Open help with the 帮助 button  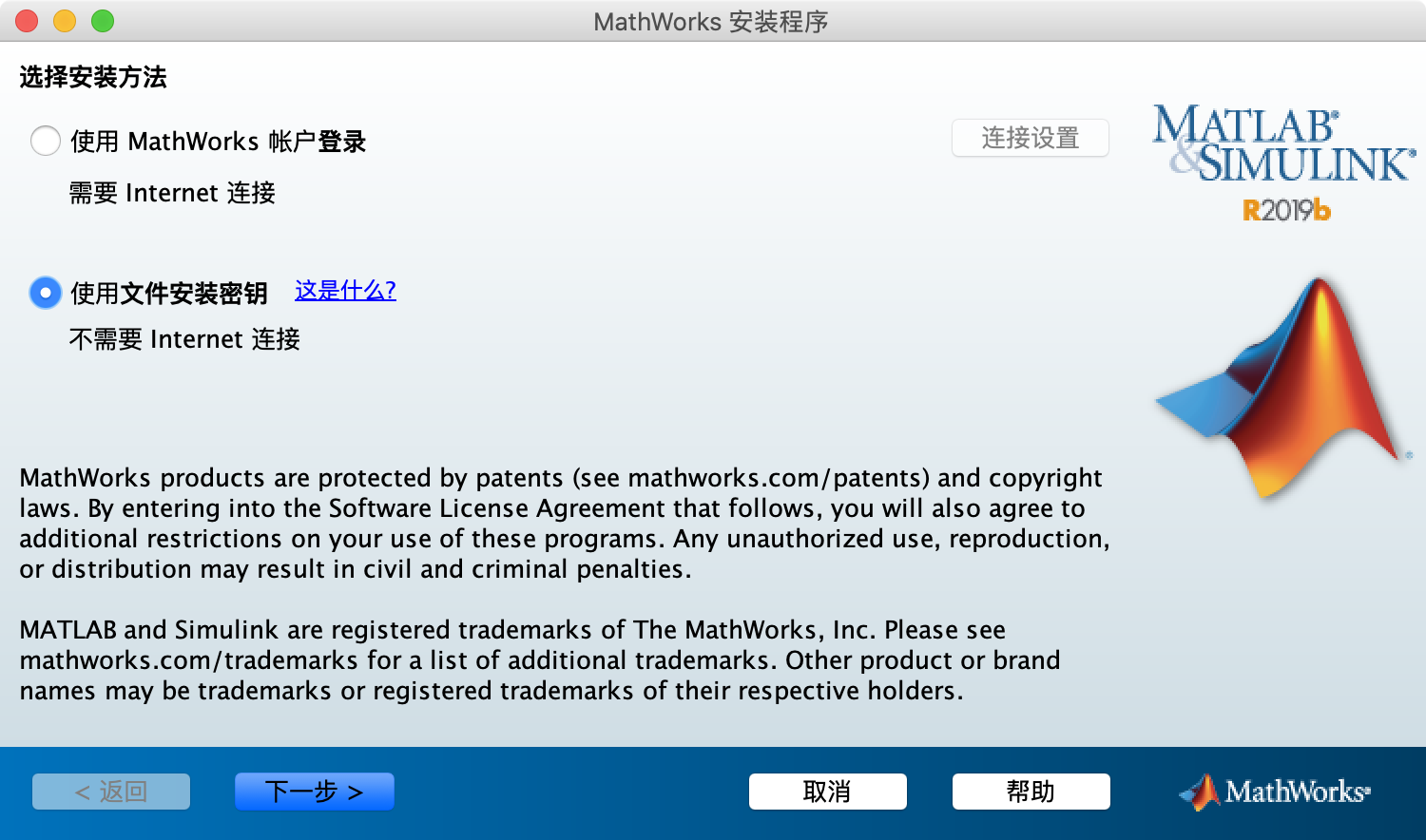[1031, 792]
